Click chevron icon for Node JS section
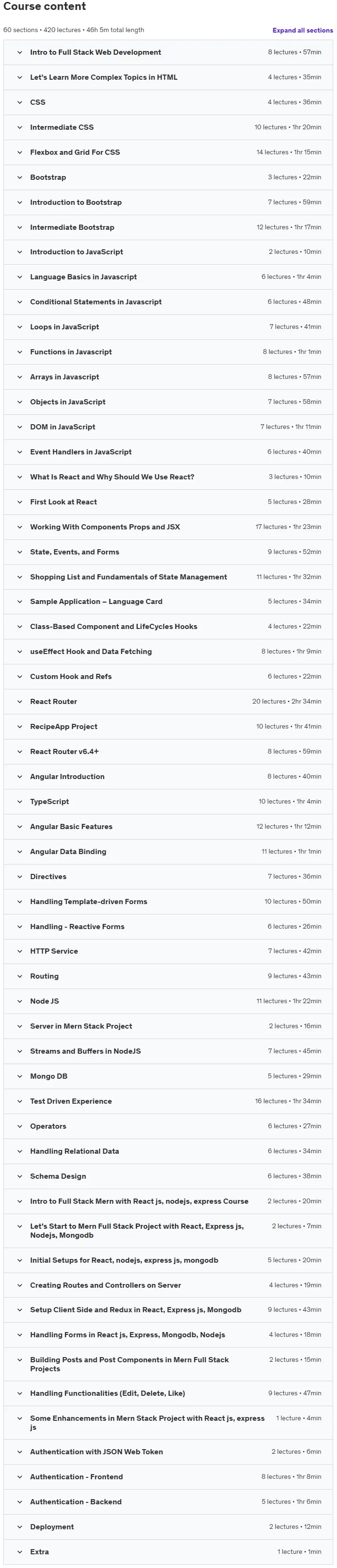337x1568 pixels. [x=19, y=1001]
